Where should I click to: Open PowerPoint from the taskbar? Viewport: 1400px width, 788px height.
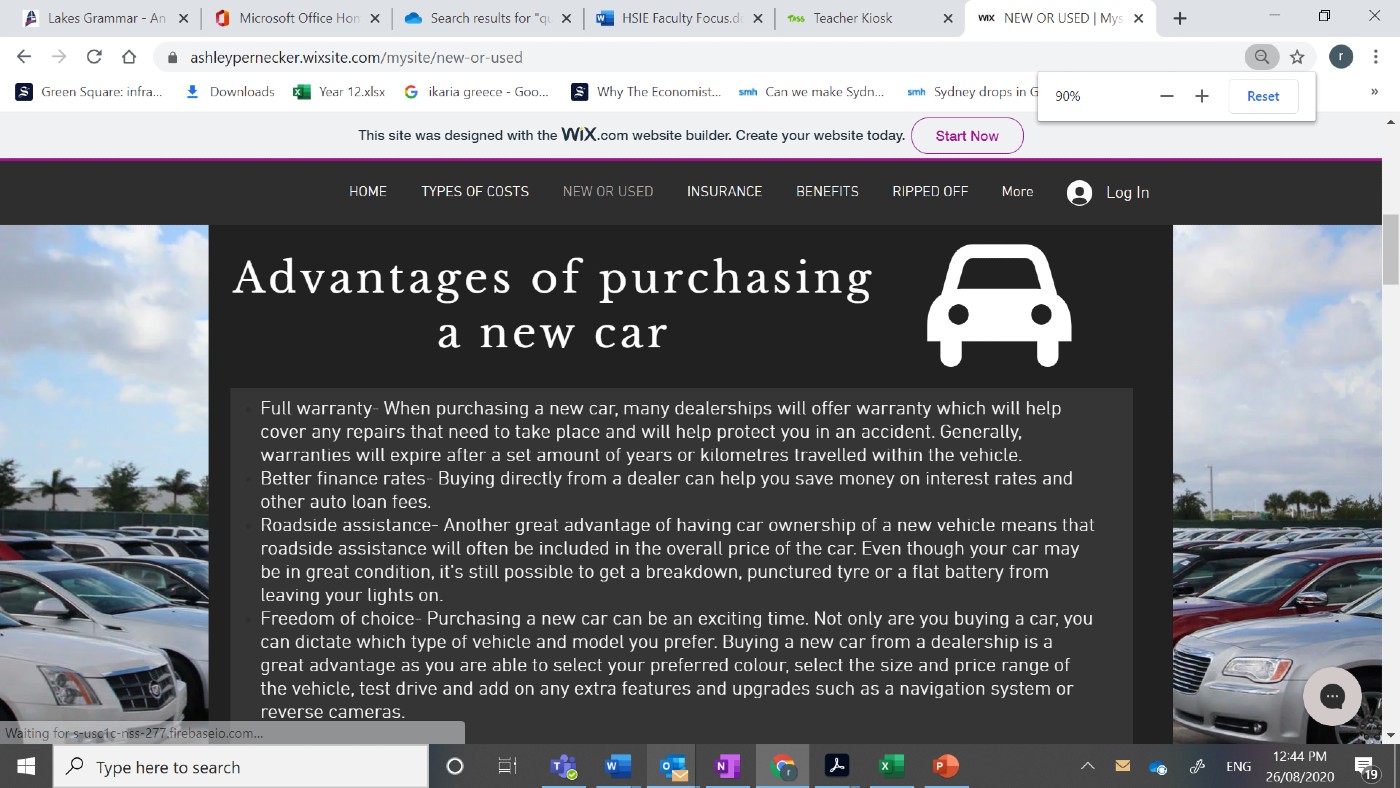(944, 767)
